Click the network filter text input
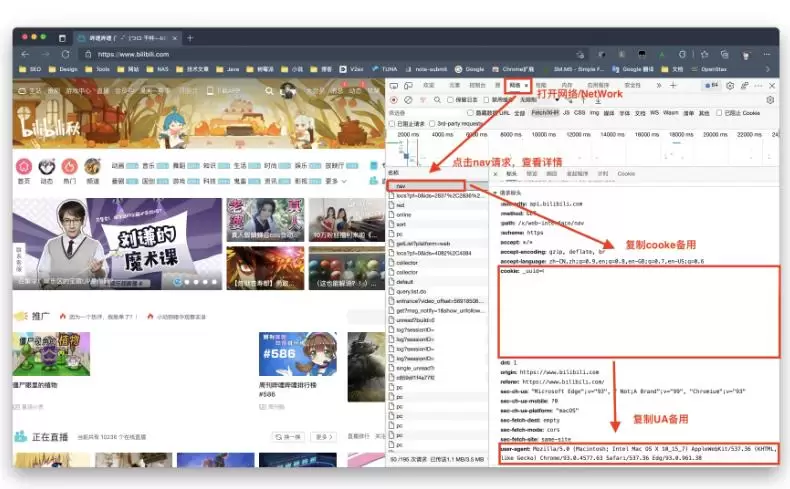This screenshot has height=489, width=790. [426, 113]
